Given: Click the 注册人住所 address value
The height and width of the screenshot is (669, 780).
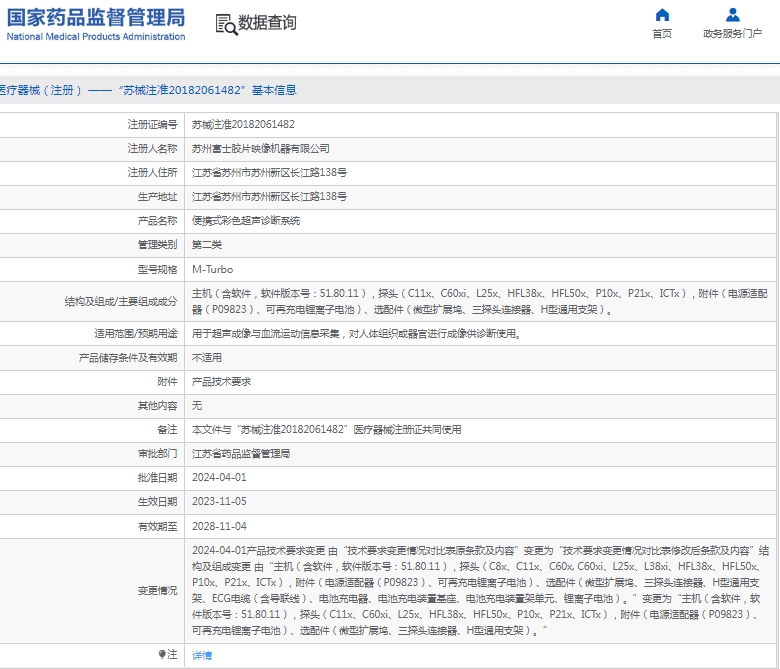Looking at the screenshot, I should click(270, 173).
